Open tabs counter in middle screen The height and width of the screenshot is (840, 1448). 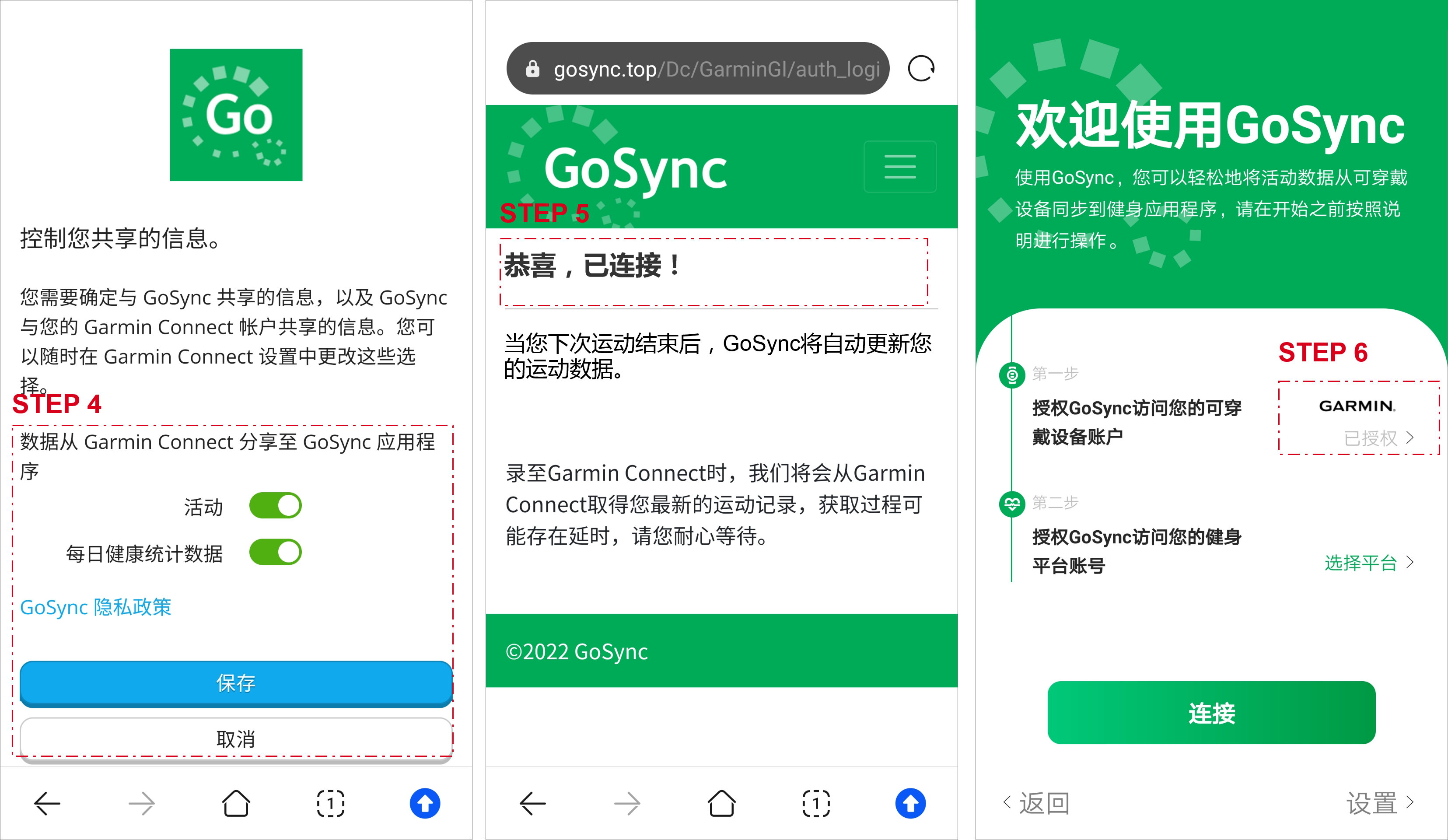(x=816, y=803)
